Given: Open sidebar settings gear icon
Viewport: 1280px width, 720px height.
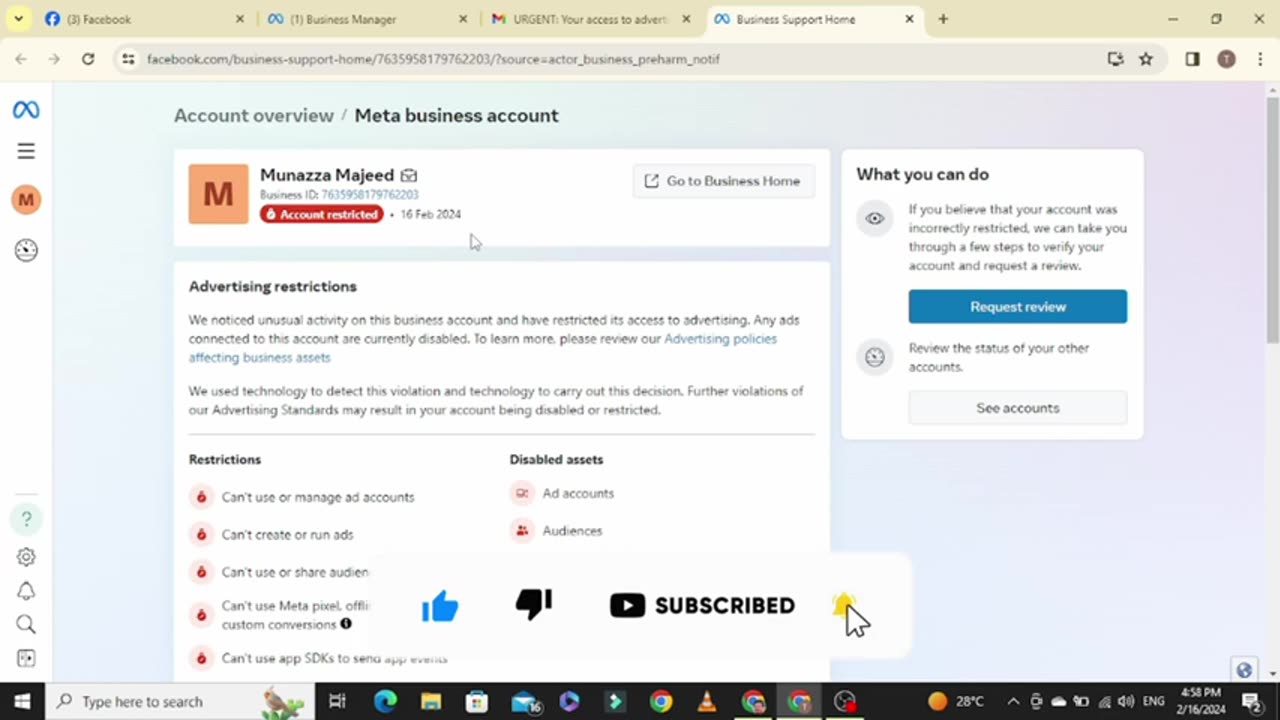Looking at the screenshot, I should pos(26,557).
